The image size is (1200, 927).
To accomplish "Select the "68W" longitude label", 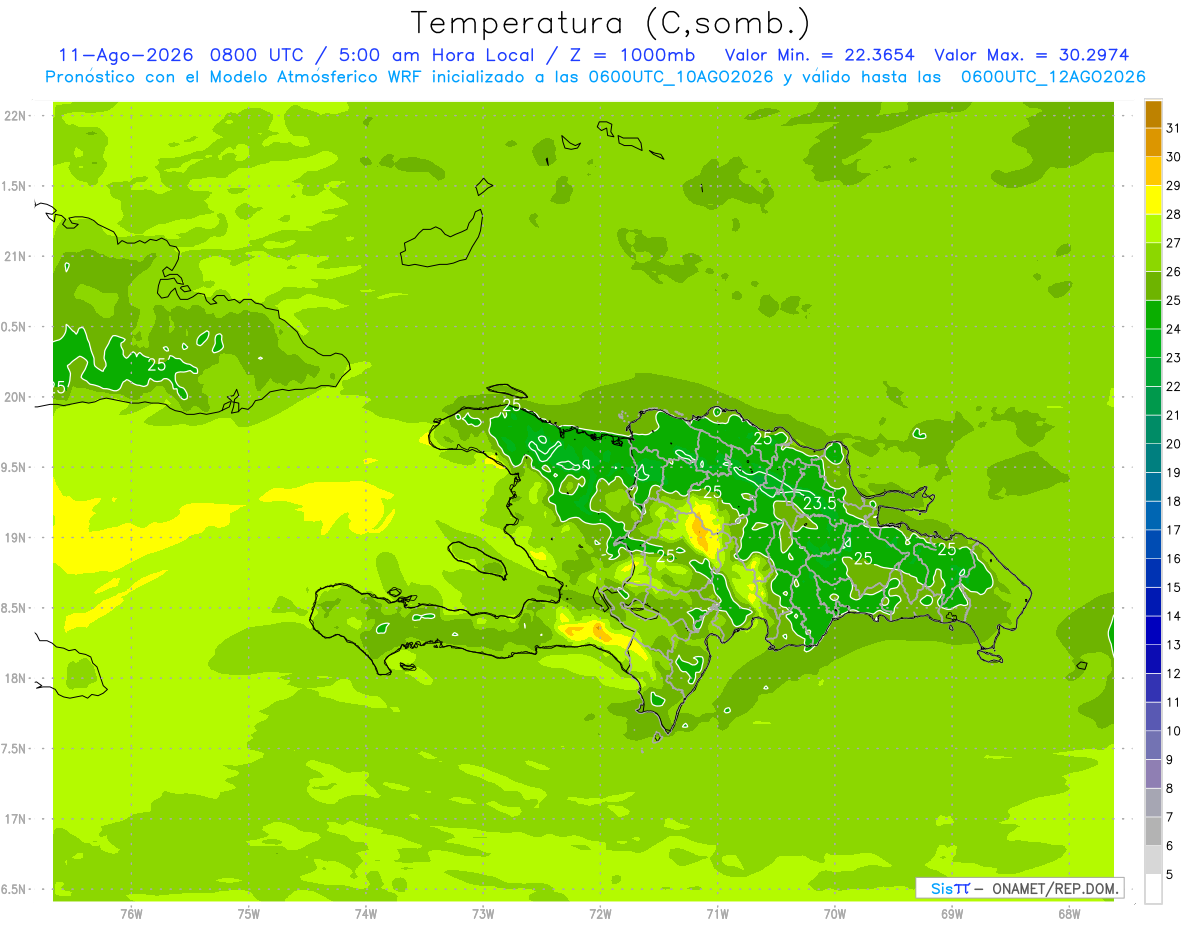I will pyautogui.click(x=1069, y=913).
